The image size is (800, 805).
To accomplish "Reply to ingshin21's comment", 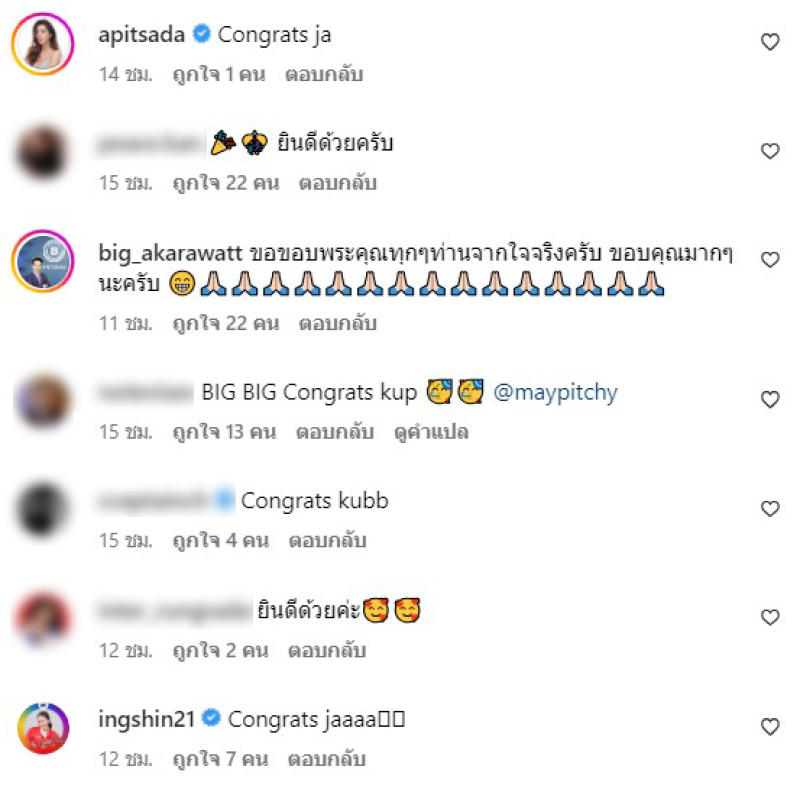I will pos(327,759).
